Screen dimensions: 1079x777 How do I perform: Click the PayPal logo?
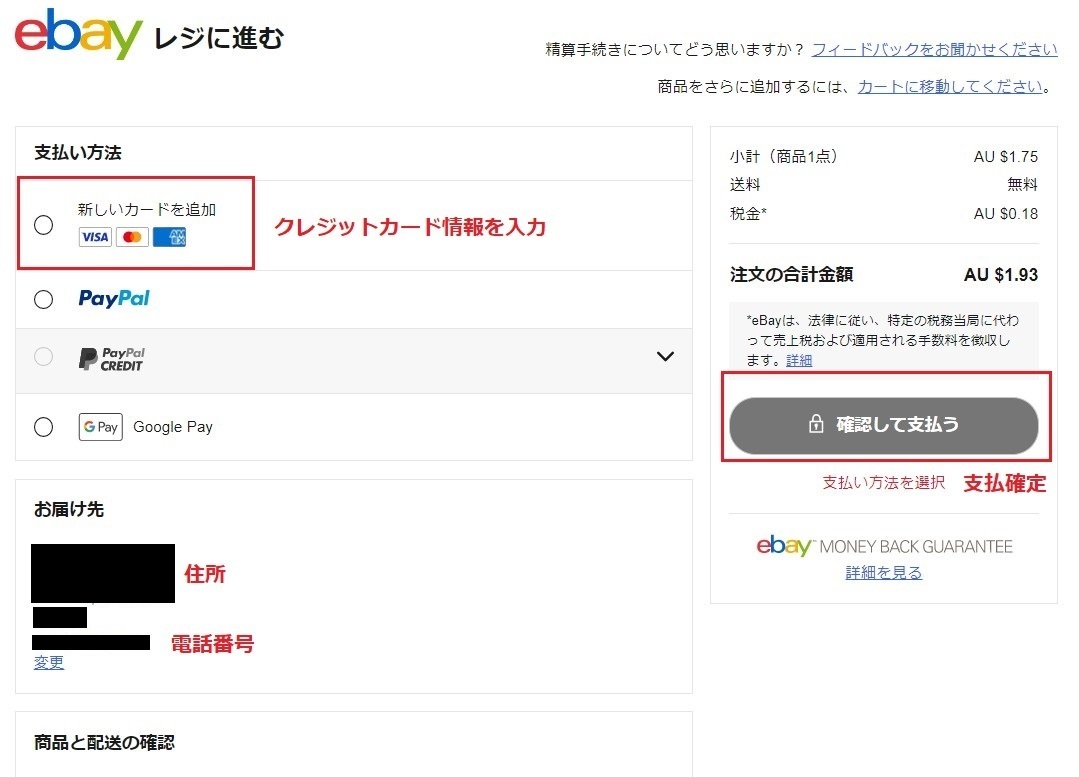pyautogui.click(x=114, y=299)
